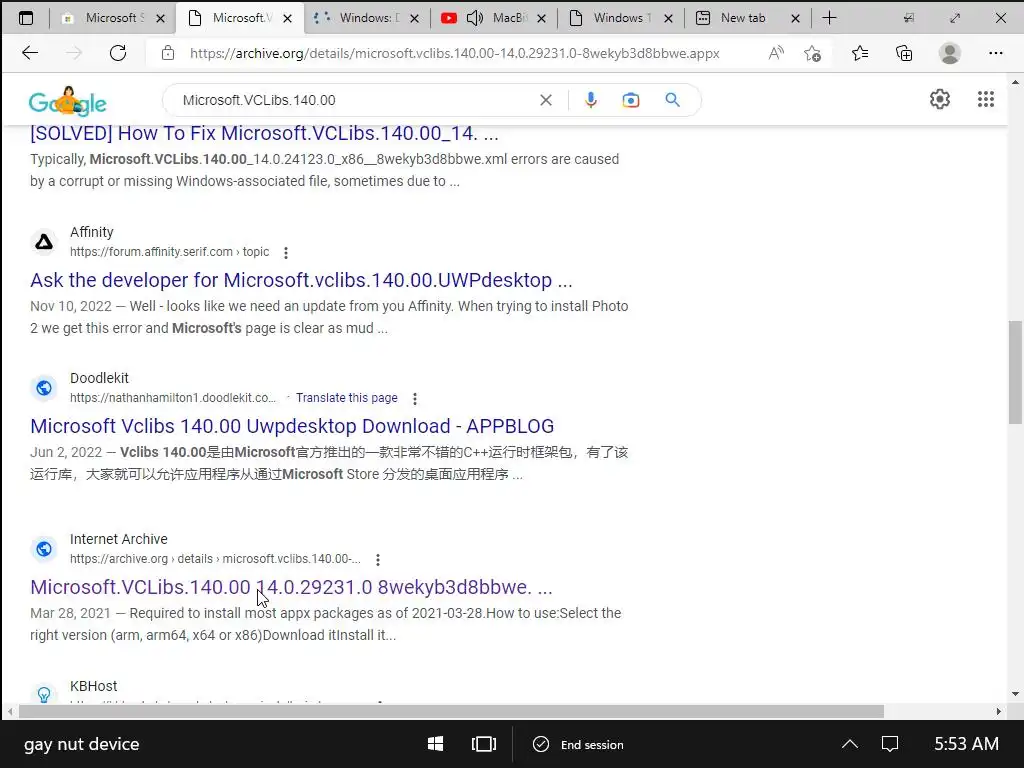
Task: Mute the audio icon on MacBi tab
Action: [x=475, y=18]
